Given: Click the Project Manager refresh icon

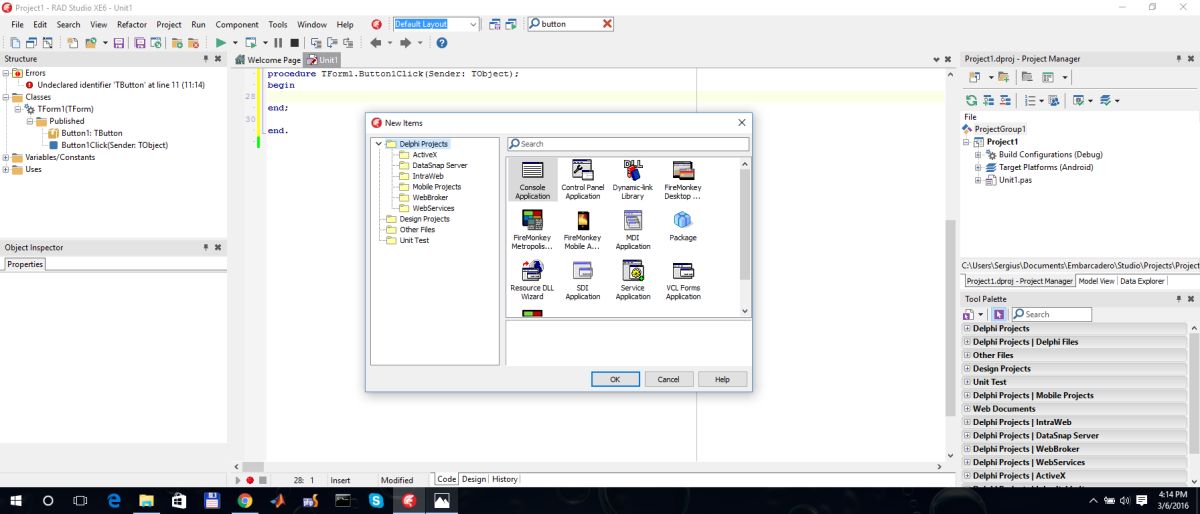Looking at the screenshot, I should 971,100.
